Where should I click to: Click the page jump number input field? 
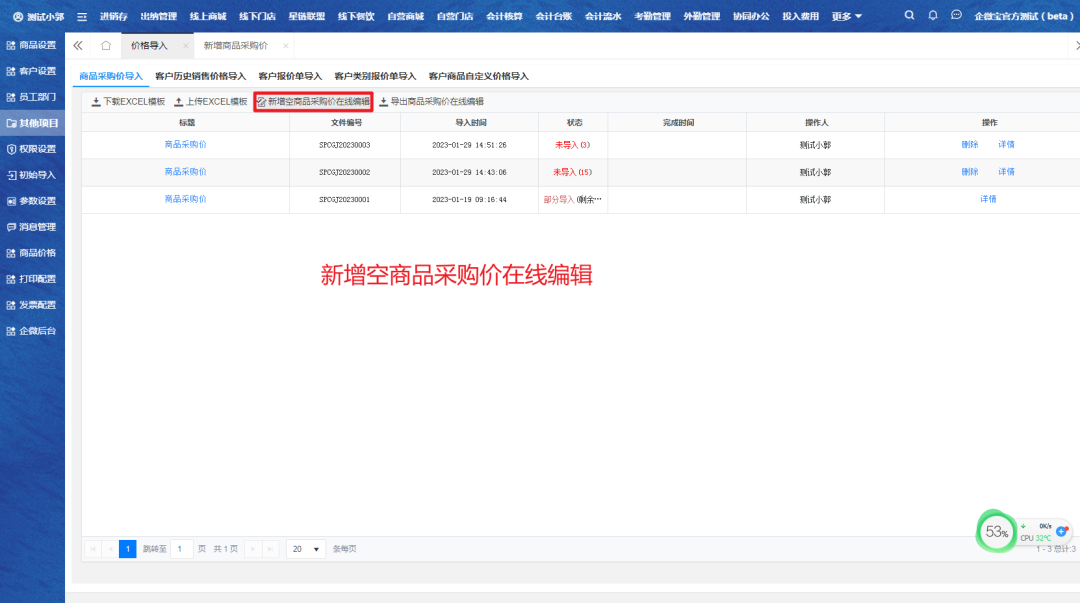pyautogui.click(x=181, y=549)
